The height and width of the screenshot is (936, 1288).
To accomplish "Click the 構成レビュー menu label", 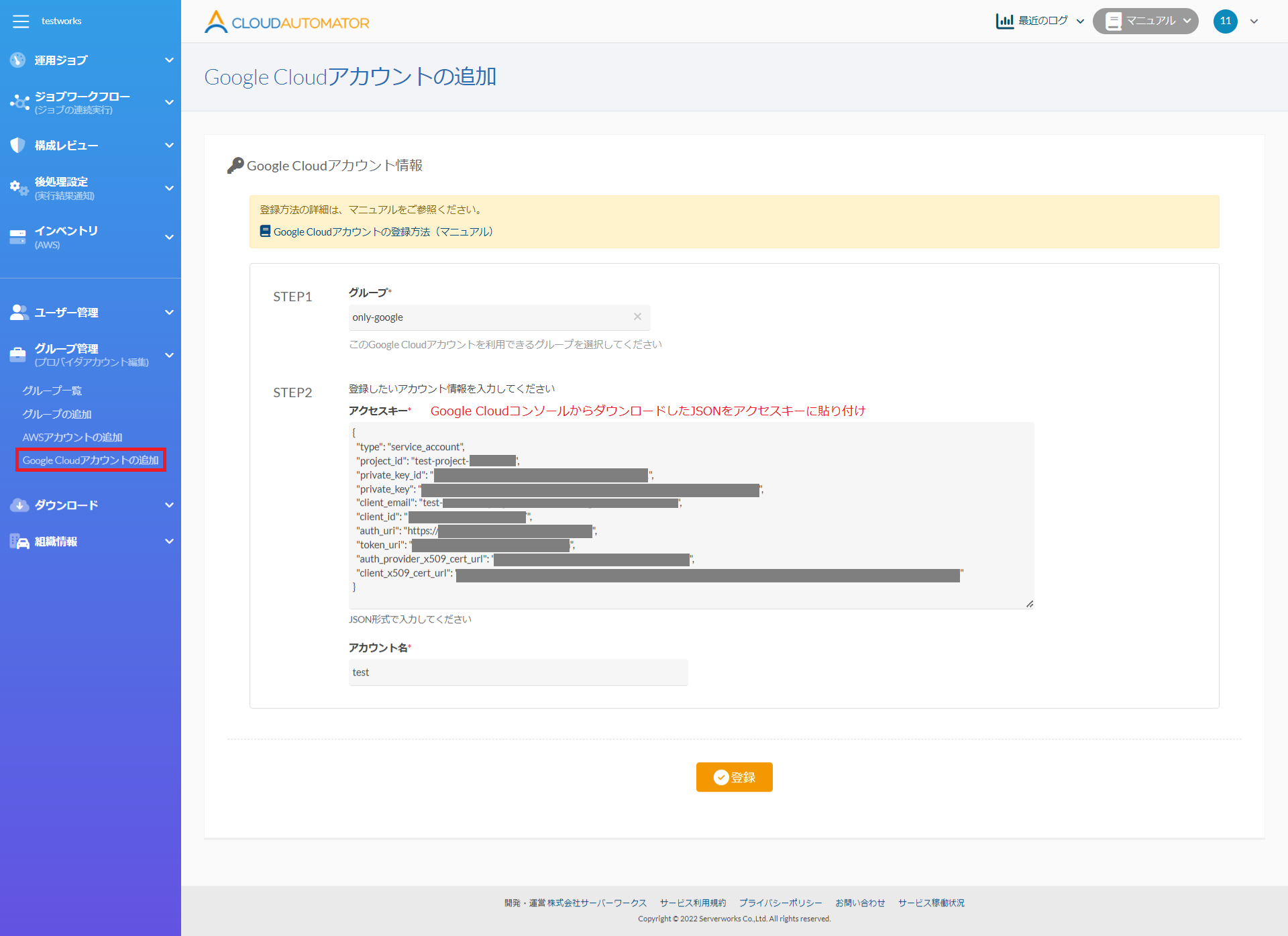I will [66, 146].
